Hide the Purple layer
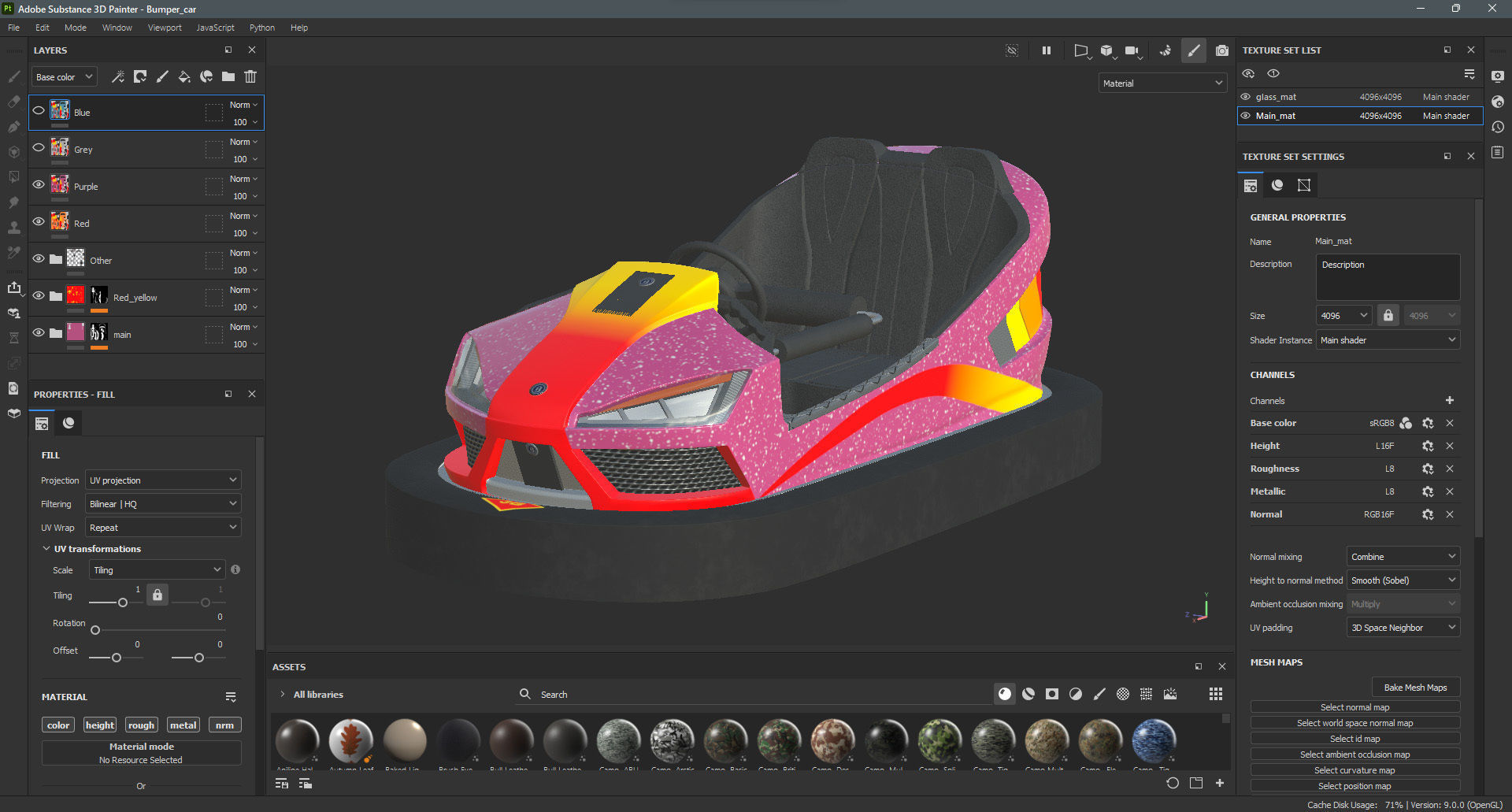 tap(39, 184)
